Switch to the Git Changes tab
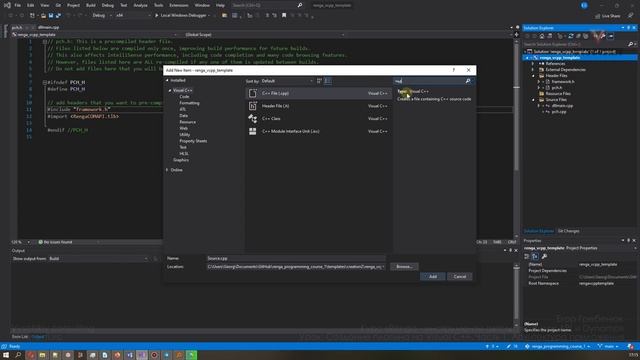Viewport: 640px width, 360px height. coord(568,231)
